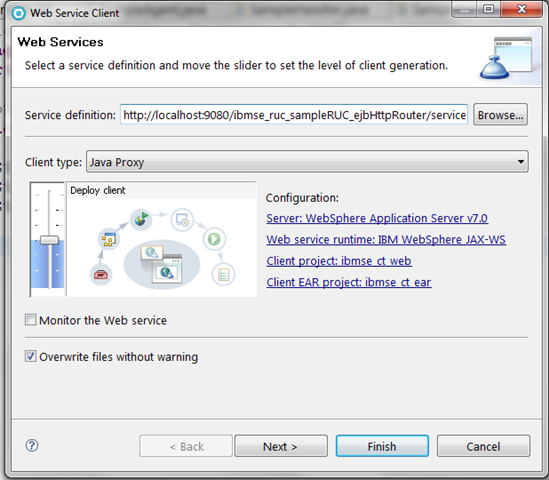
Task: Click the client generation level slider handle
Action: [x=49, y=240]
